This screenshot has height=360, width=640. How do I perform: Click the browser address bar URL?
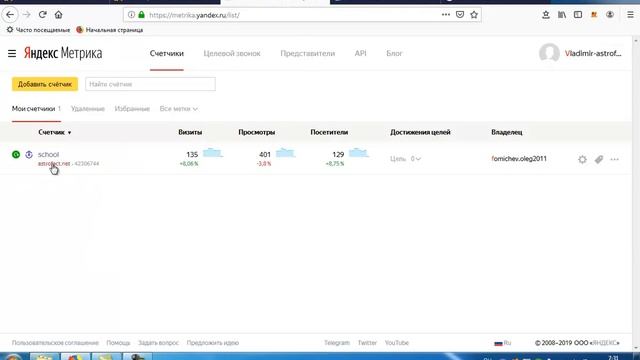tap(194, 15)
